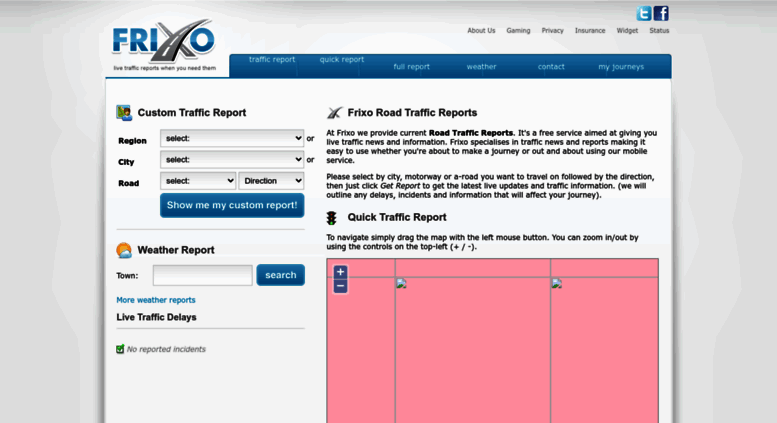Image resolution: width=777 pixels, height=423 pixels.
Task: Open the Twitter icon link
Action: [644, 13]
